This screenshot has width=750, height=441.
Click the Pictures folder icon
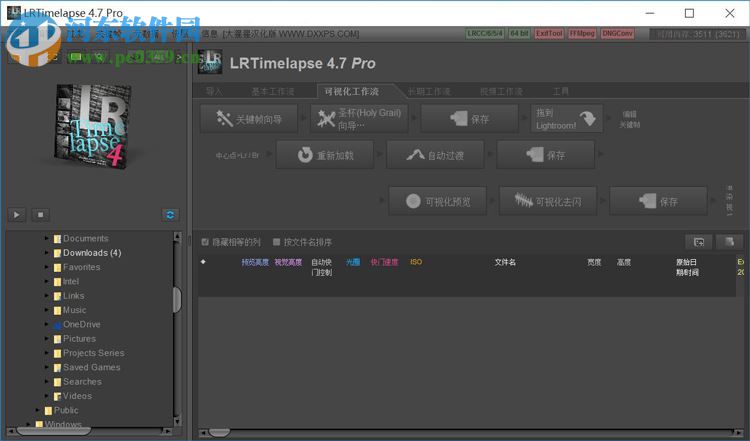tap(57, 339)
